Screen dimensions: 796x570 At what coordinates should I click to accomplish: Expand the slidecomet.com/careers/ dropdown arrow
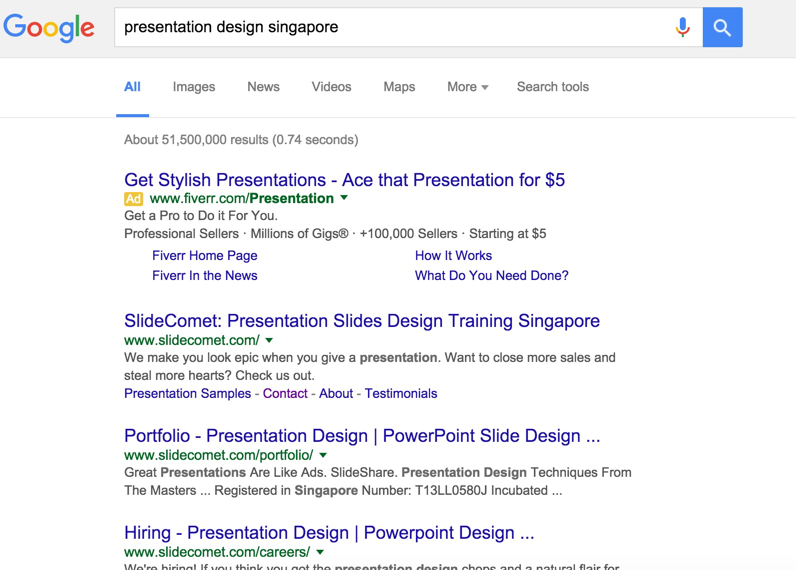coord(320,552)
